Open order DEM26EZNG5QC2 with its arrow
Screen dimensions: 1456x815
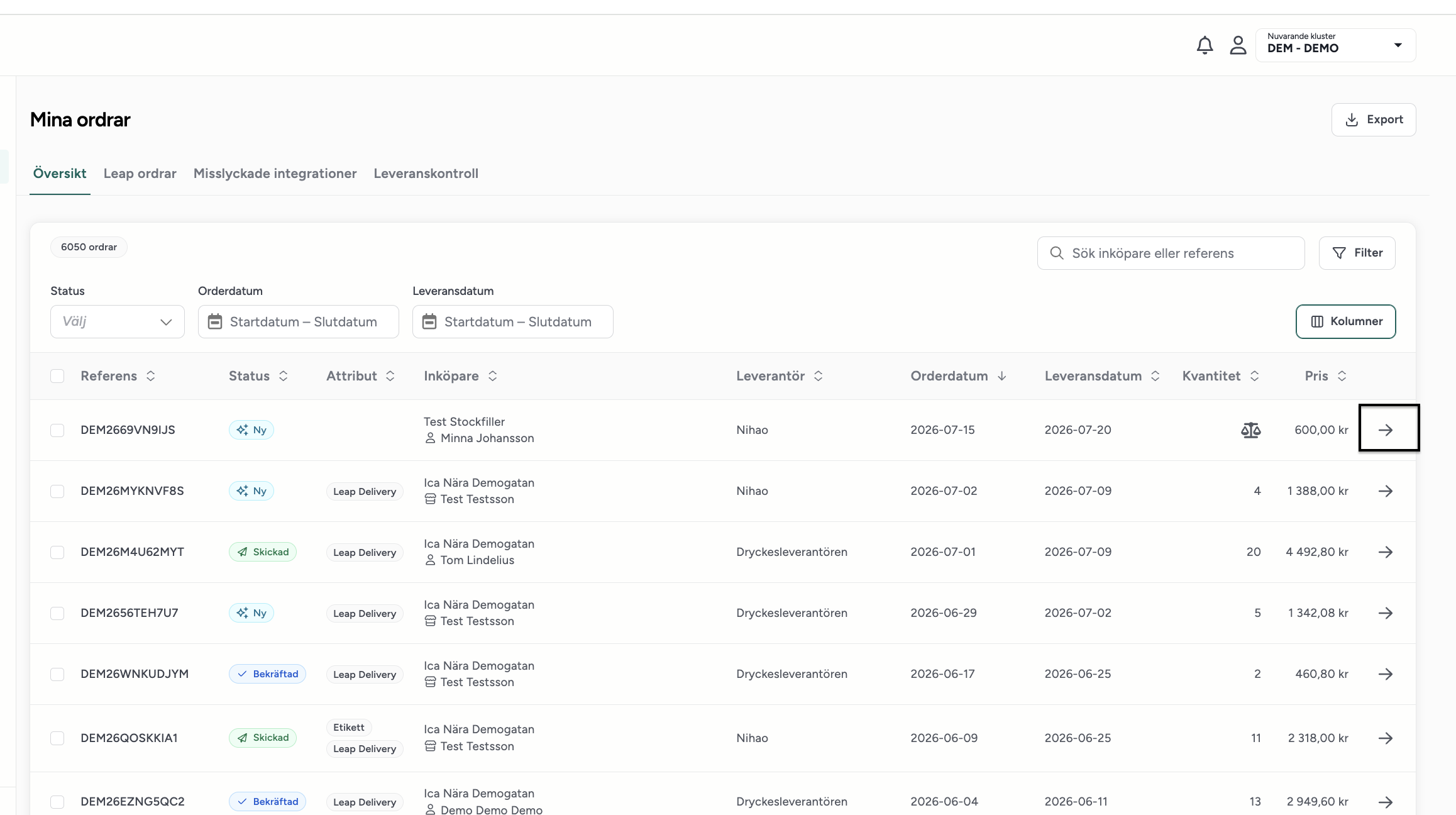click(x=1386, y=802)
